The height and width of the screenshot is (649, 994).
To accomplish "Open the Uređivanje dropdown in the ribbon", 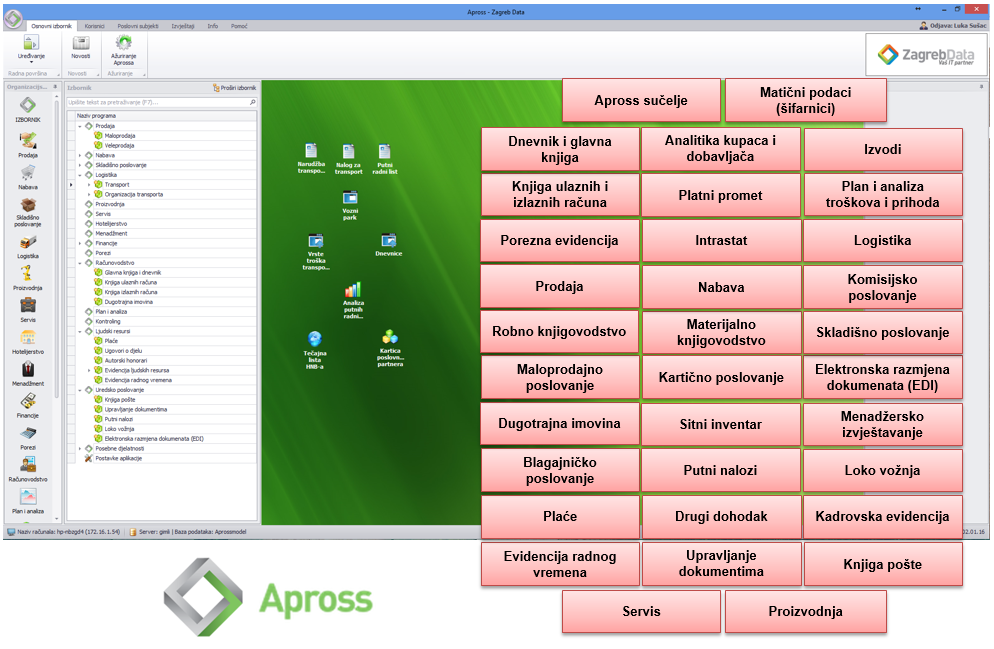I will [x=31, y=48].
